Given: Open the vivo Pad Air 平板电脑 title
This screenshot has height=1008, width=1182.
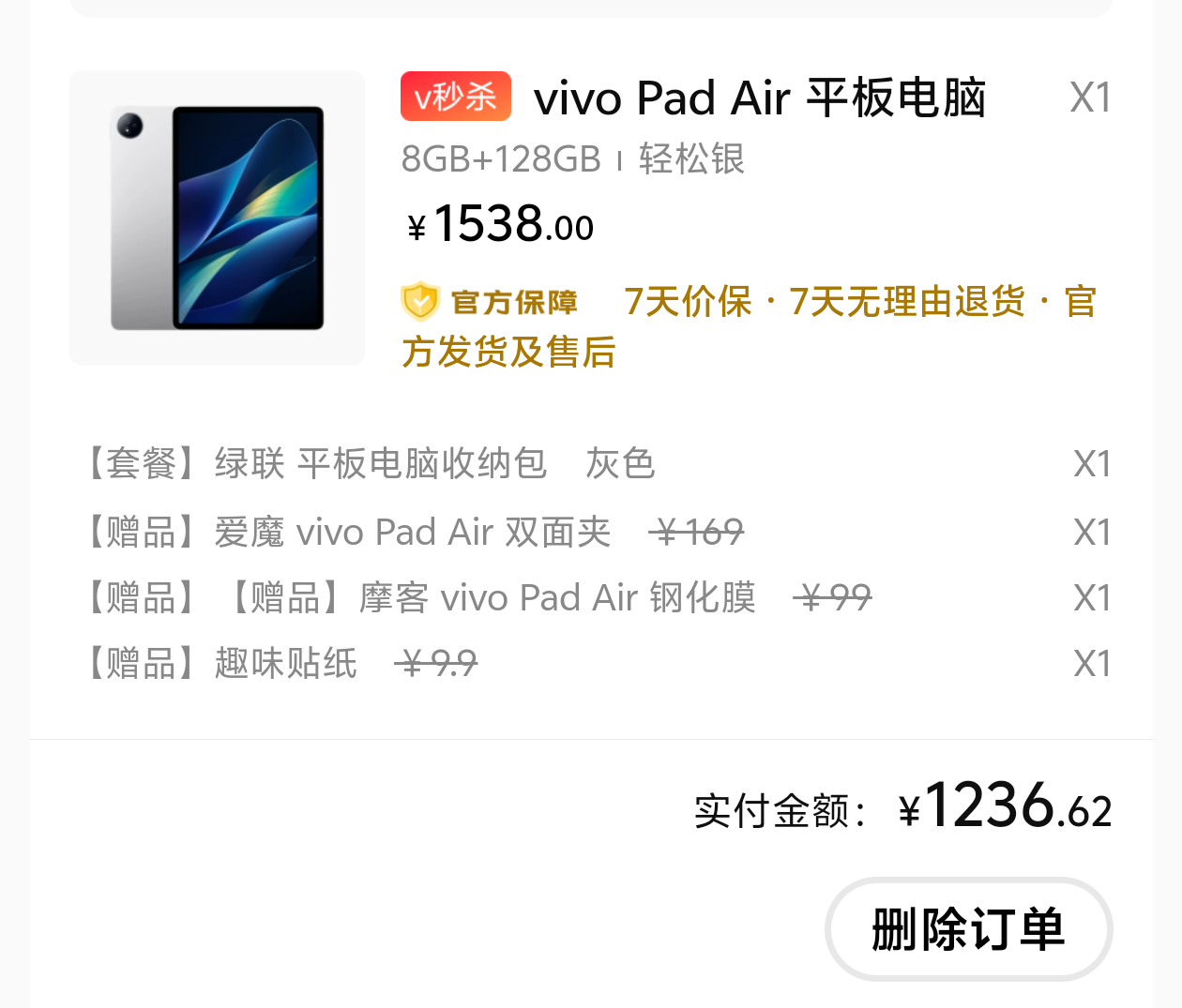Looking at the screenshot, I should (x=760, y=98).
